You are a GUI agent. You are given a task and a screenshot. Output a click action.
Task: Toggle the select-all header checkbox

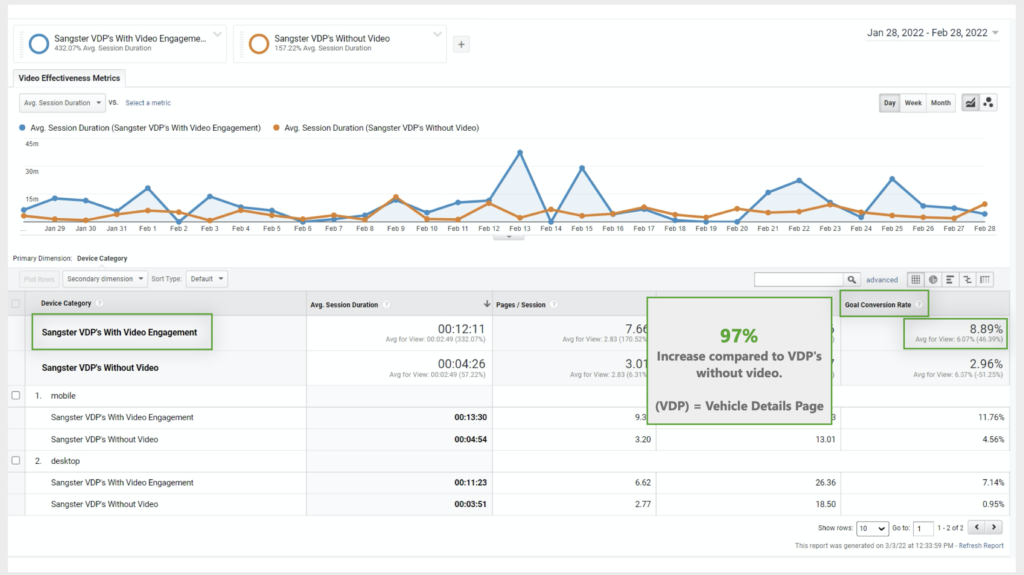pos(16,303)
